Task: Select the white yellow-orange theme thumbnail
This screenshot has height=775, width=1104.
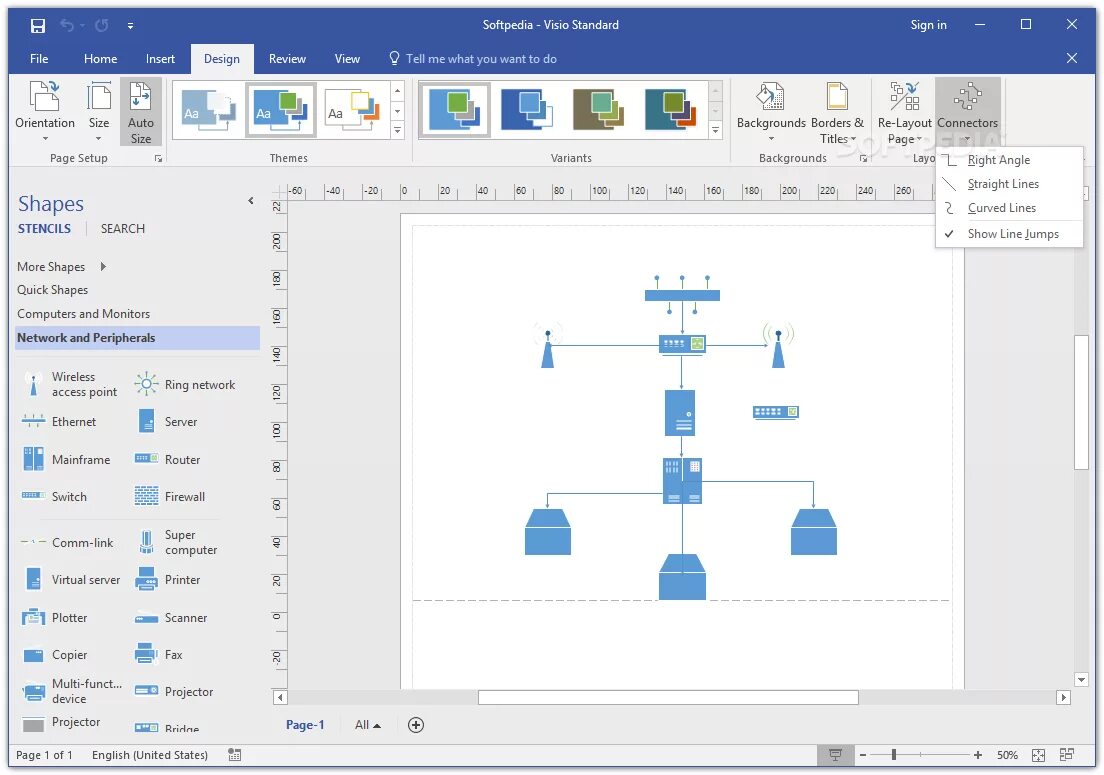Action: (x=353, y=110)
